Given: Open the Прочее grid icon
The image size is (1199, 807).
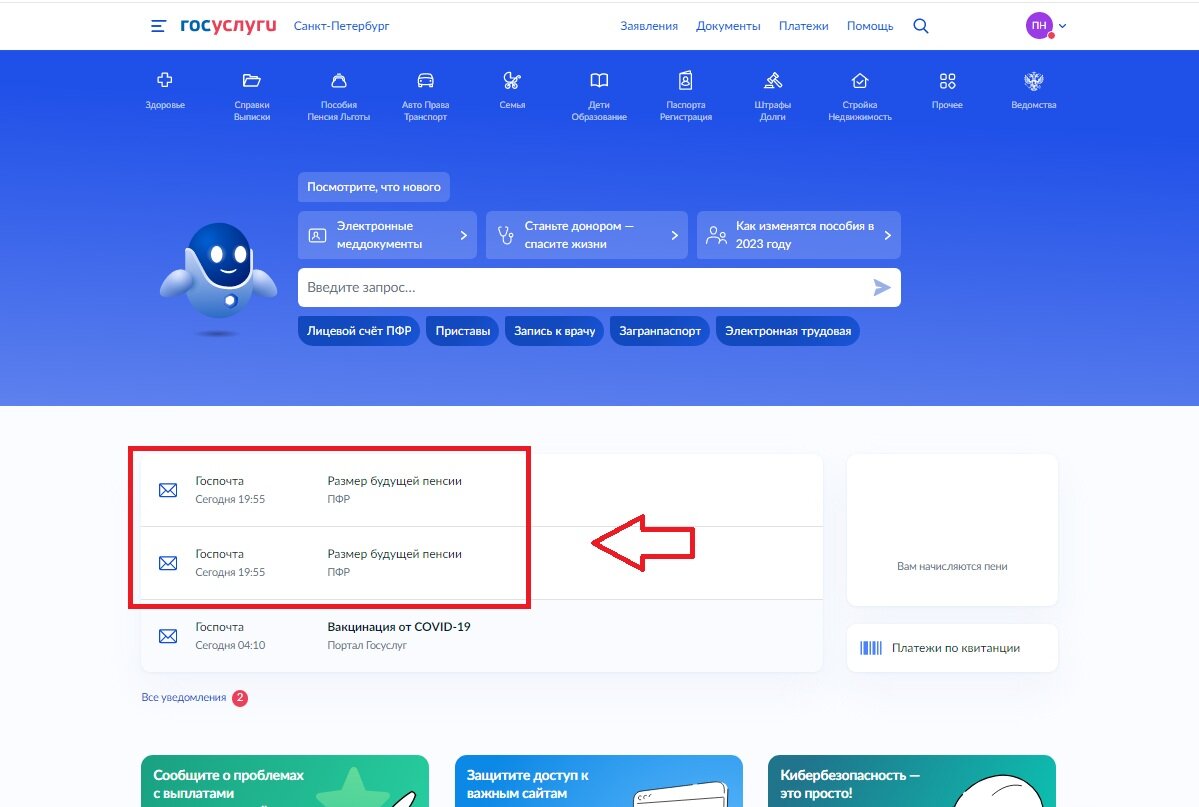Looking at the screenshot, I should point(946,81).
